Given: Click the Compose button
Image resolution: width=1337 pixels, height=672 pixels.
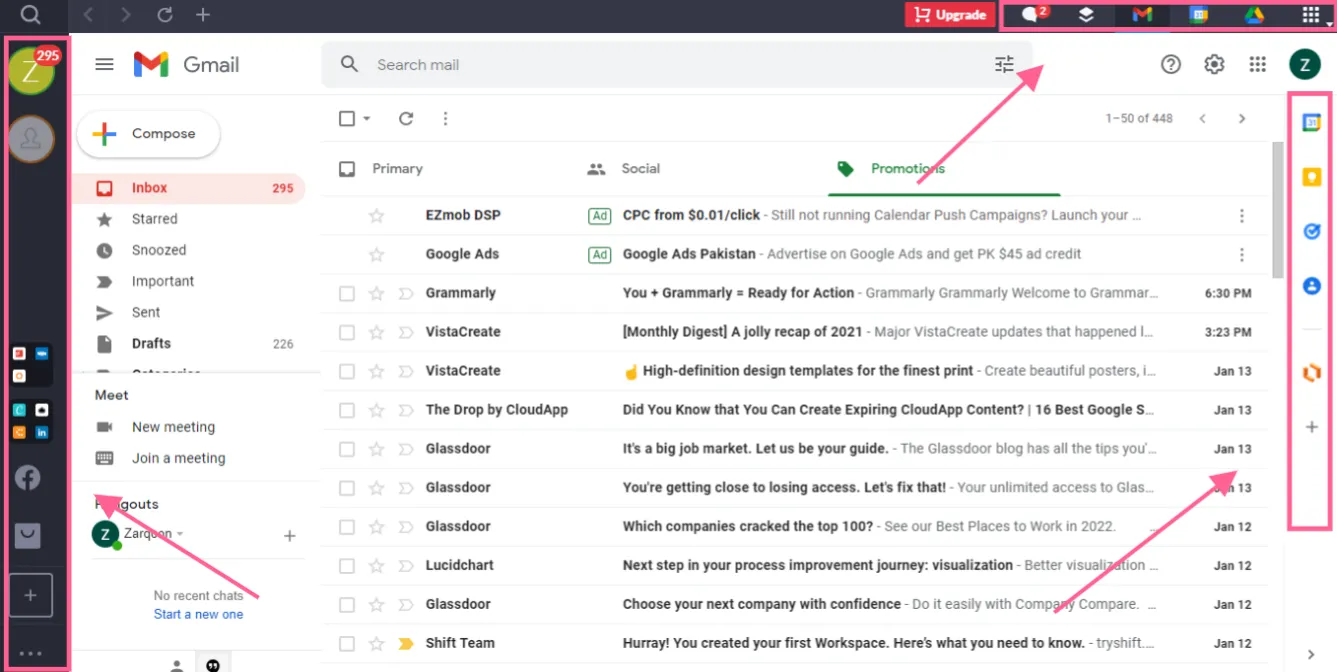Looking at the screenshot, I should tap(148, 134).
